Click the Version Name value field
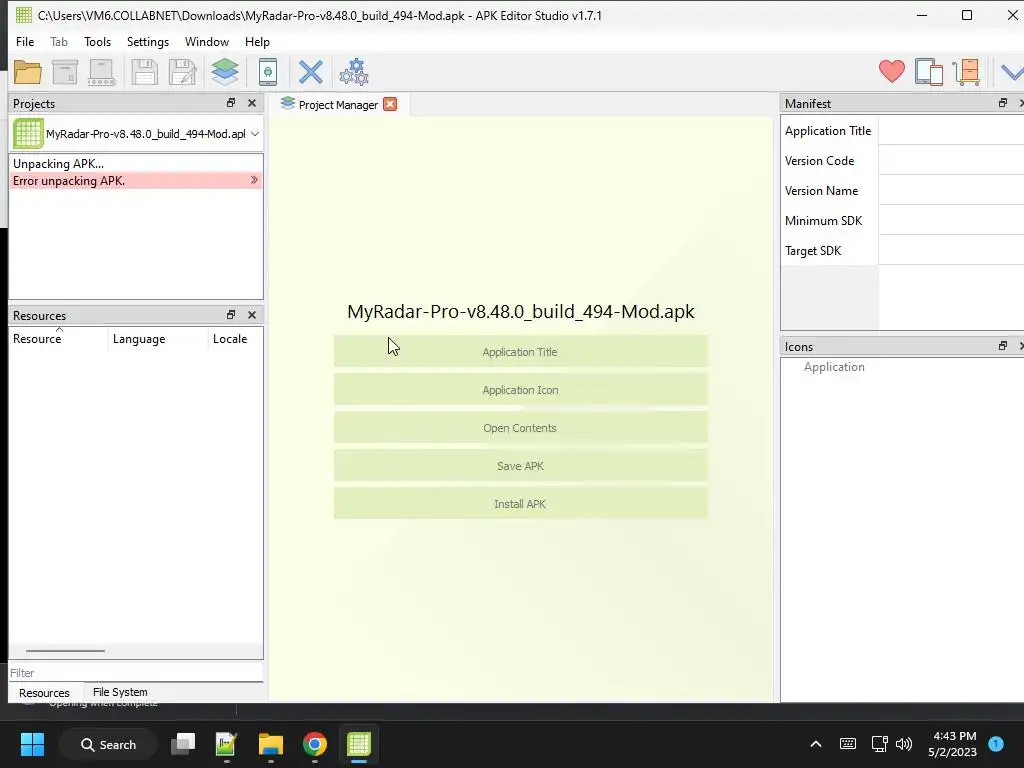 (952, 191)
